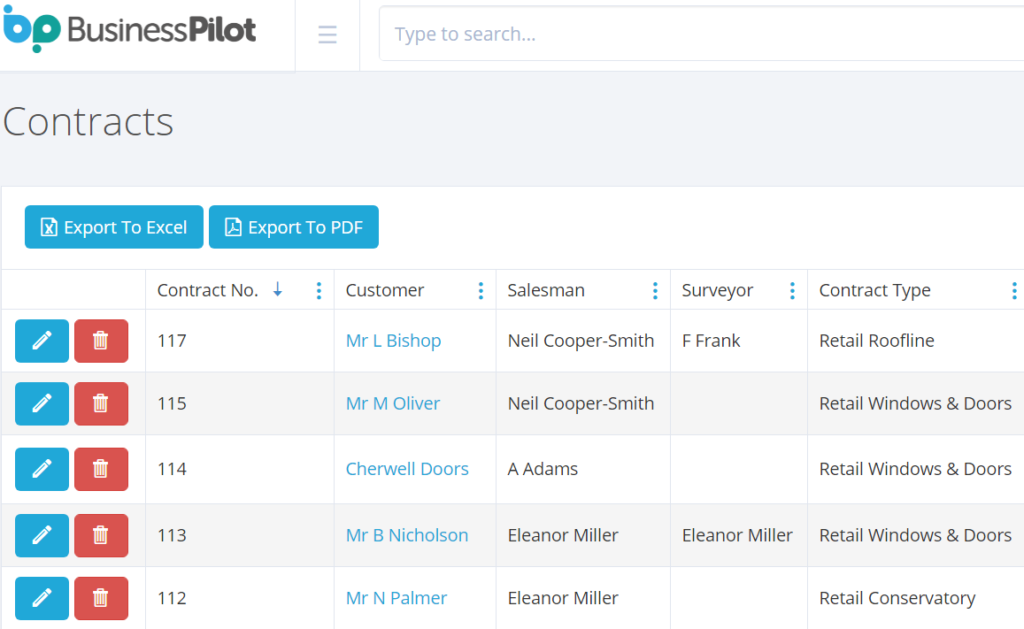
Task: Focus the Type to search field
Action: [x=701, y=34]
